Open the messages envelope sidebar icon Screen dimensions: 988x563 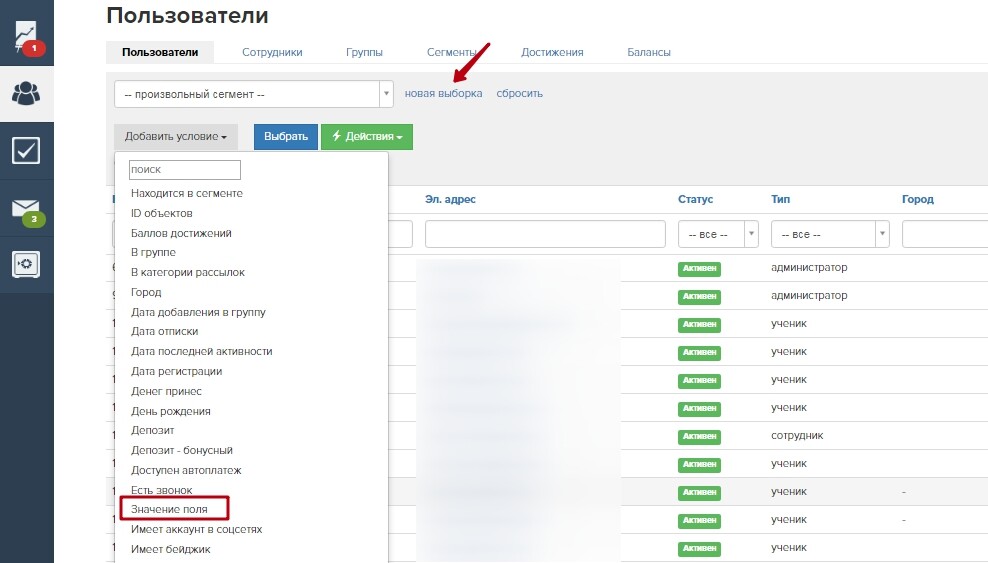(26, 209)
